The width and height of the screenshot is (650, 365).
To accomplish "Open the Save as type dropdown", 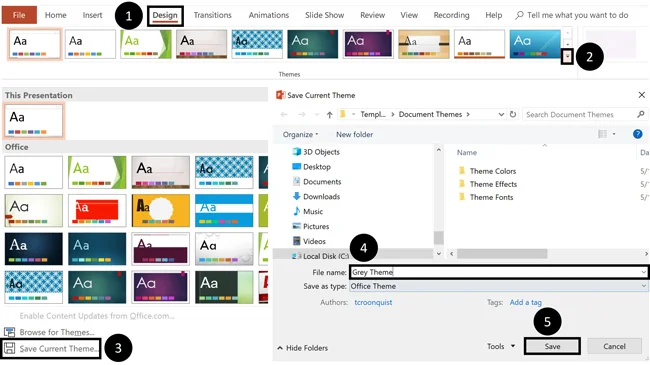I will [x=498, y=286].
